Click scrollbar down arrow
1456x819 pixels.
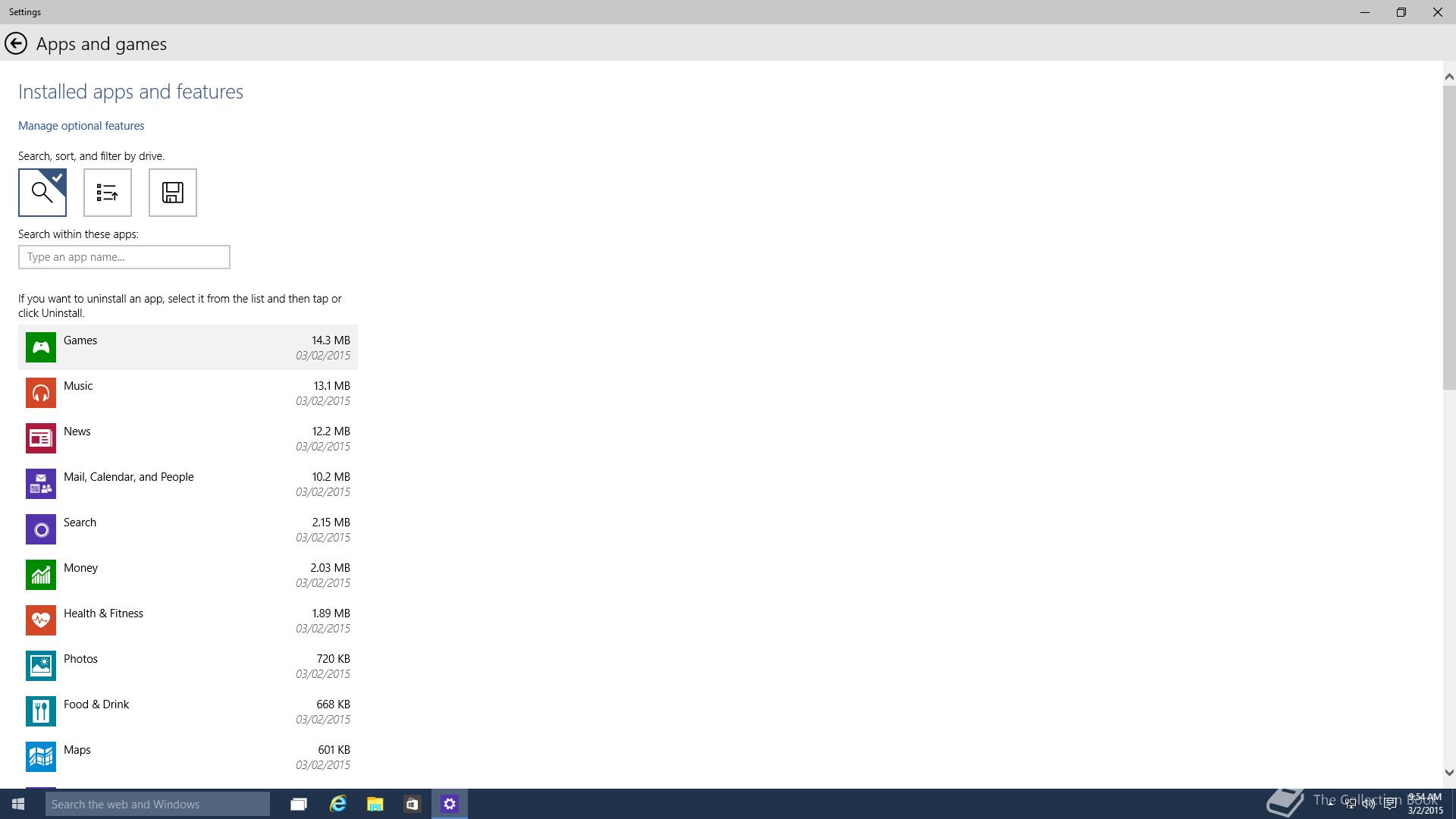click(x=1449, y=773)
